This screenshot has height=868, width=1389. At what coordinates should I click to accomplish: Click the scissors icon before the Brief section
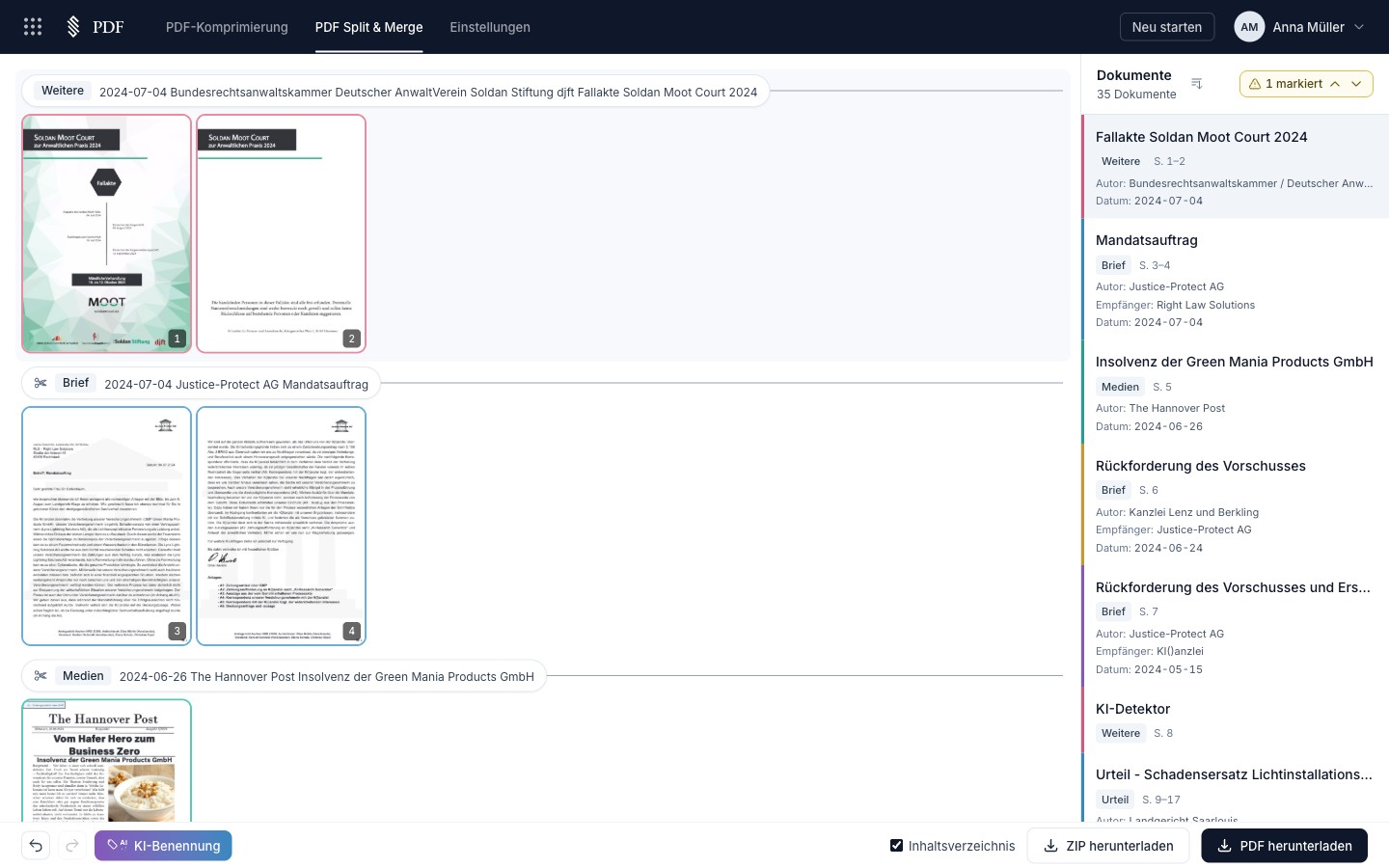(41, 383)
